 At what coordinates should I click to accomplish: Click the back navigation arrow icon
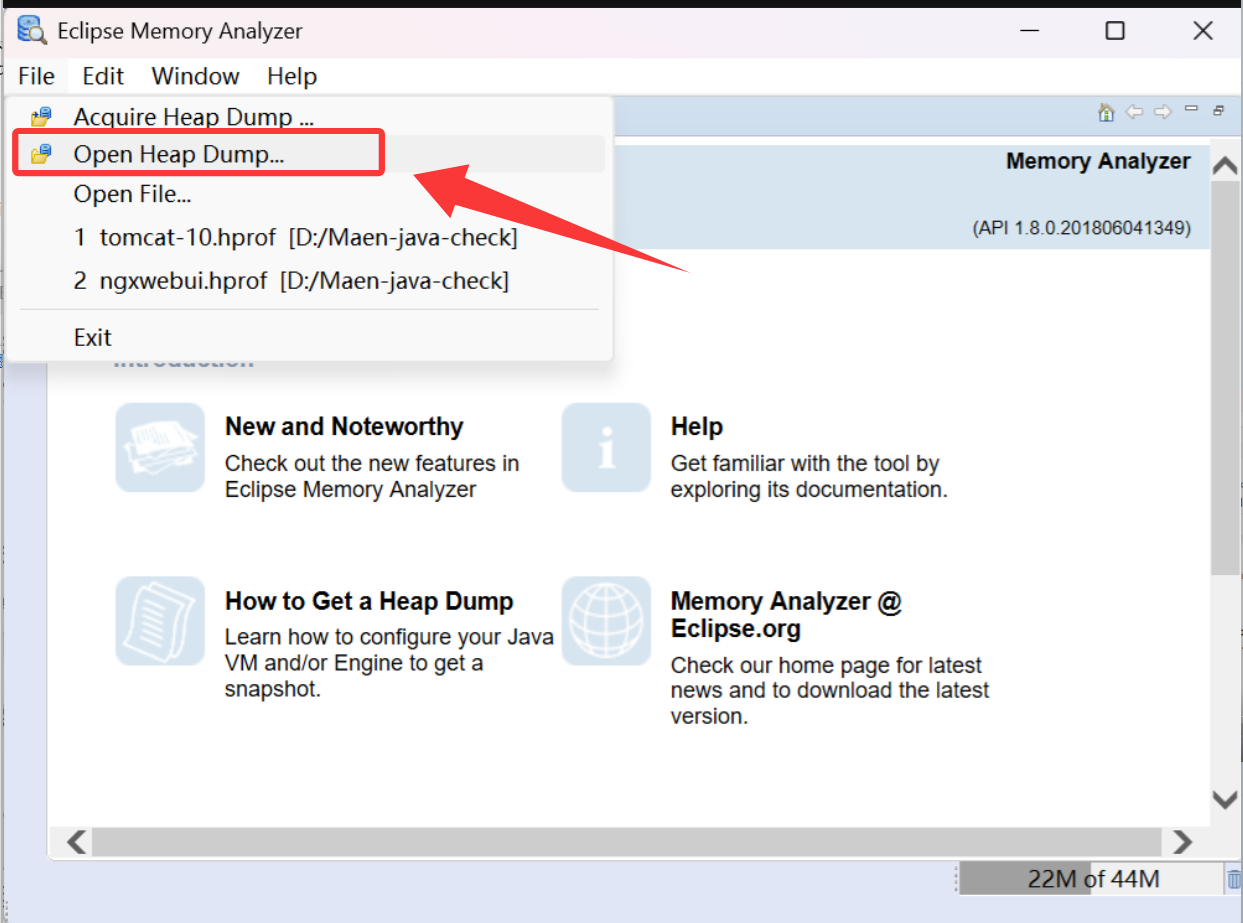pos(1134,112)
